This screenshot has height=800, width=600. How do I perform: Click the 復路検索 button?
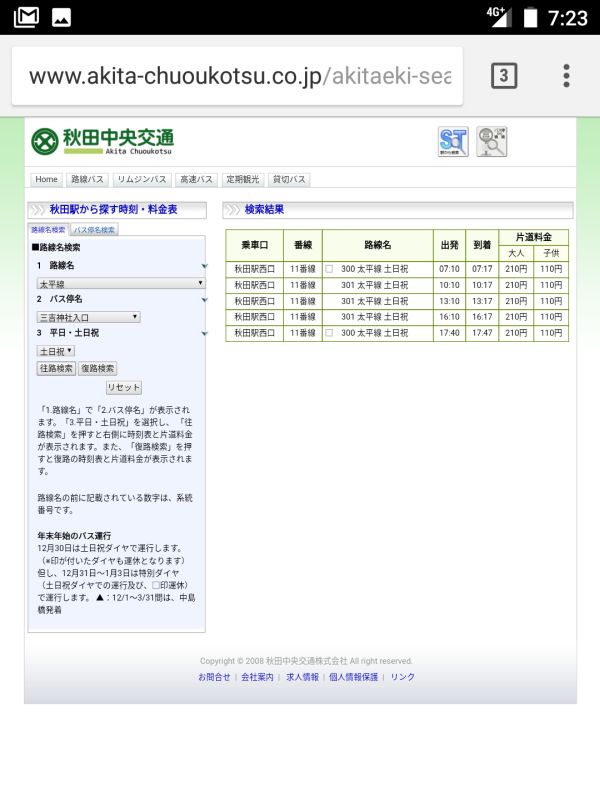point(97,368)
